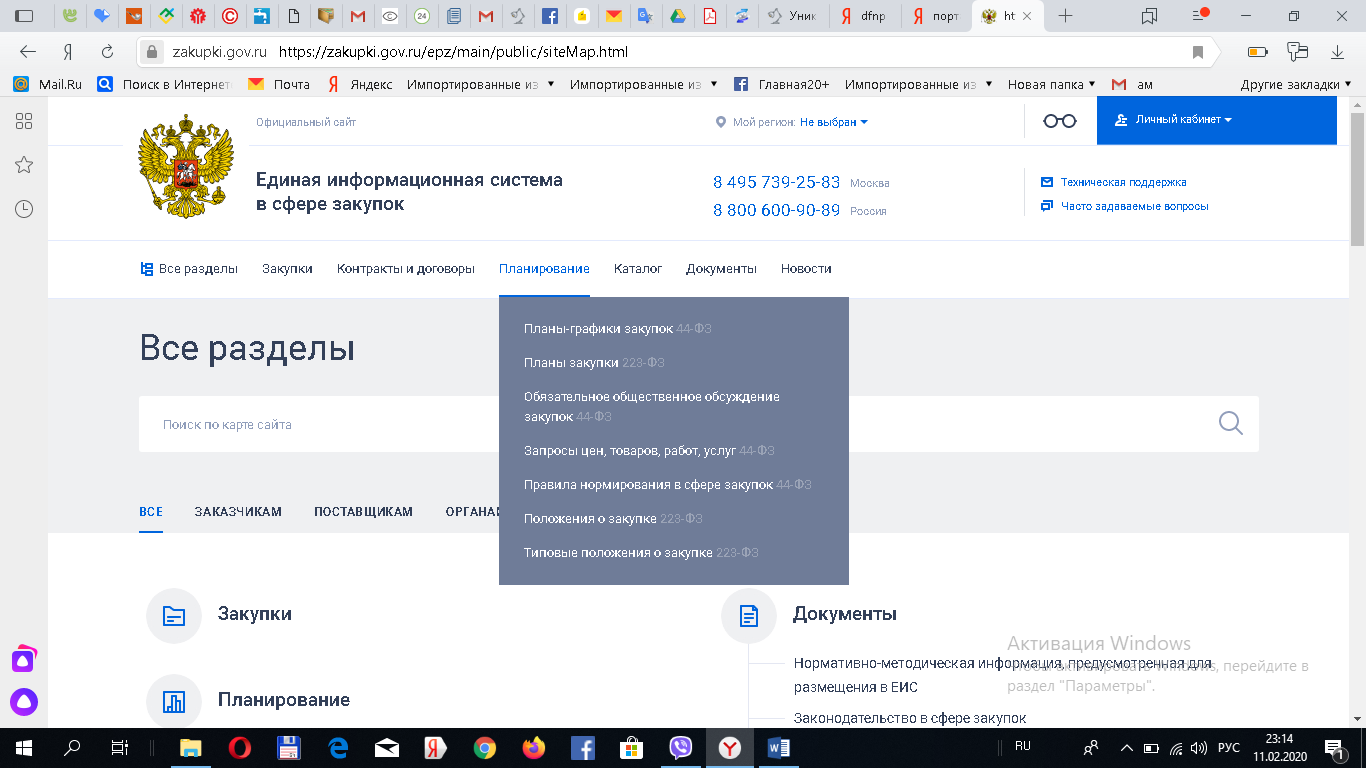Select Планы-графики закупок 44-ФЗ menu item
Screen dimensions: 1366x768
pyautogui.click(x=617, y=329)
